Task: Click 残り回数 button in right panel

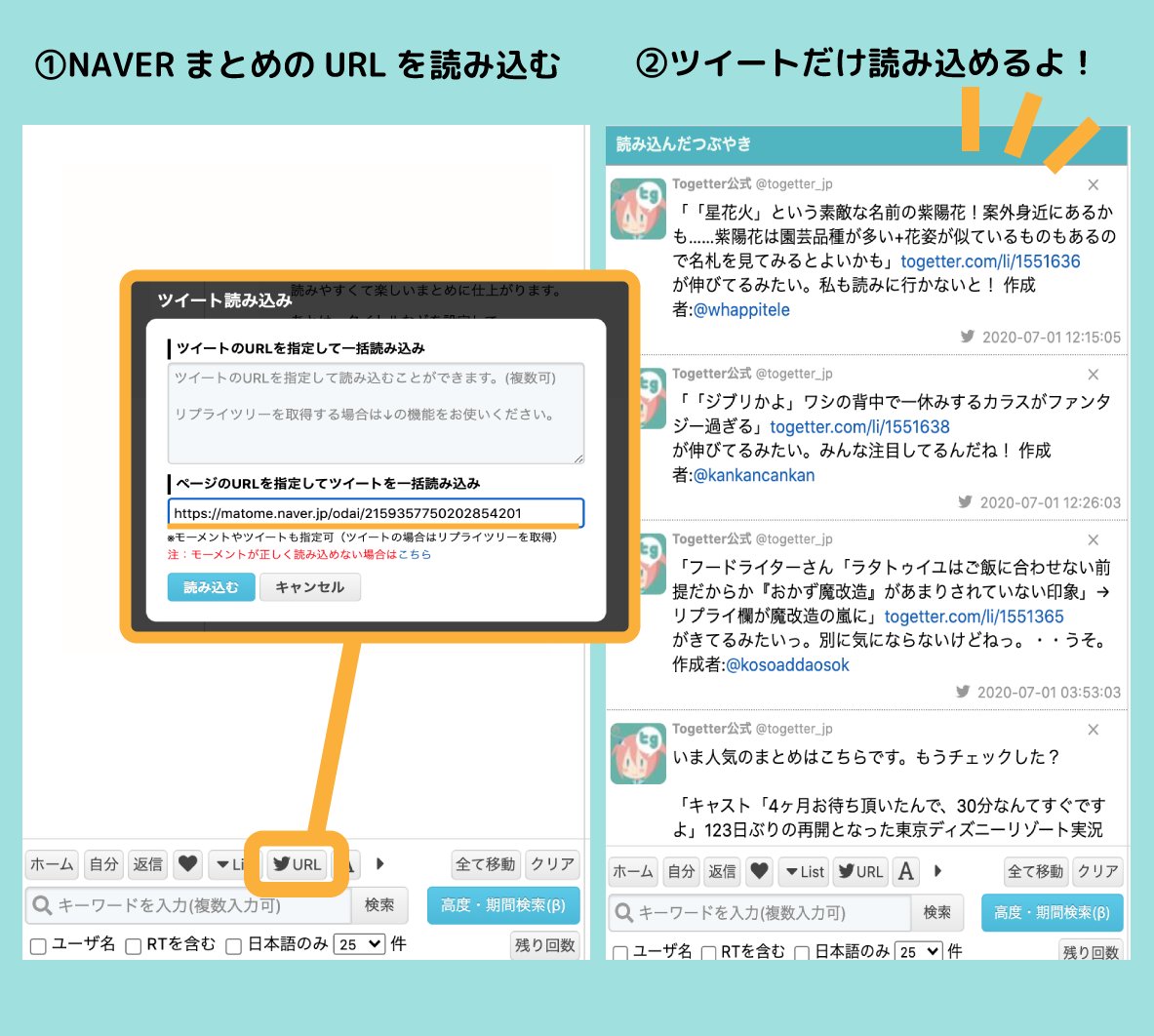Action: tap(1091, 951)
